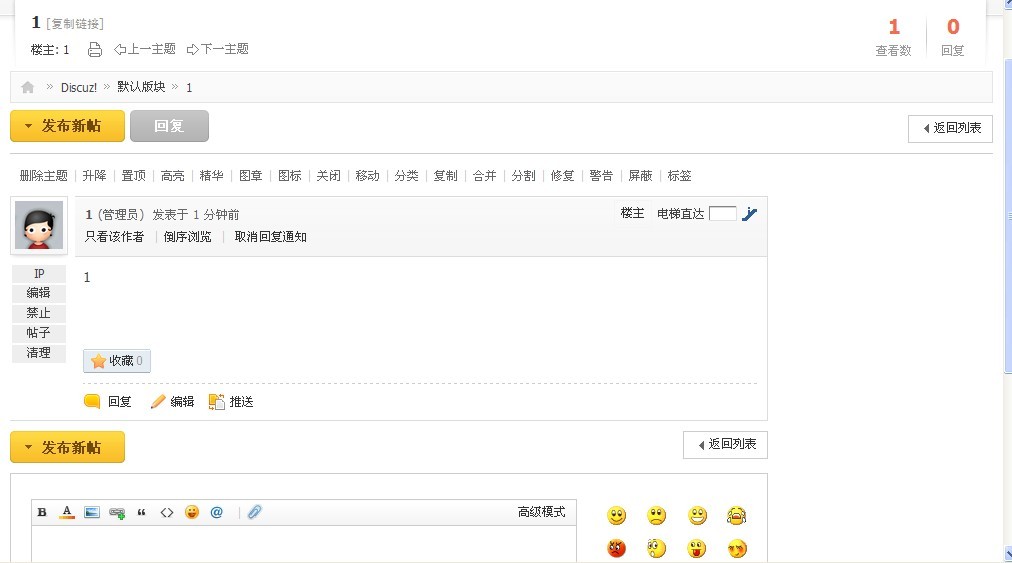Insert the sad face emoticon
Screen dimensions: 1012x563
pos(657,516)
